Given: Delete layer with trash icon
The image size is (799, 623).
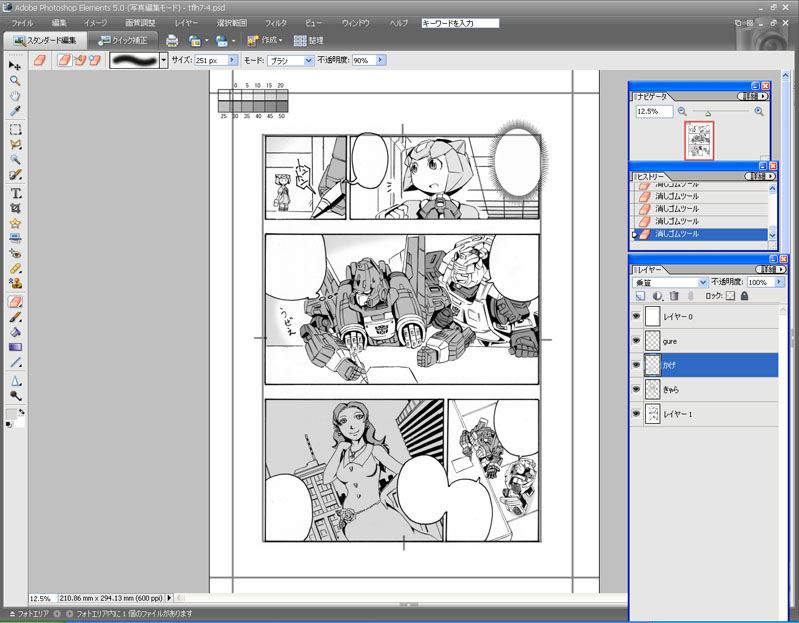Looking at the screenshot, I should pos(674,295).
